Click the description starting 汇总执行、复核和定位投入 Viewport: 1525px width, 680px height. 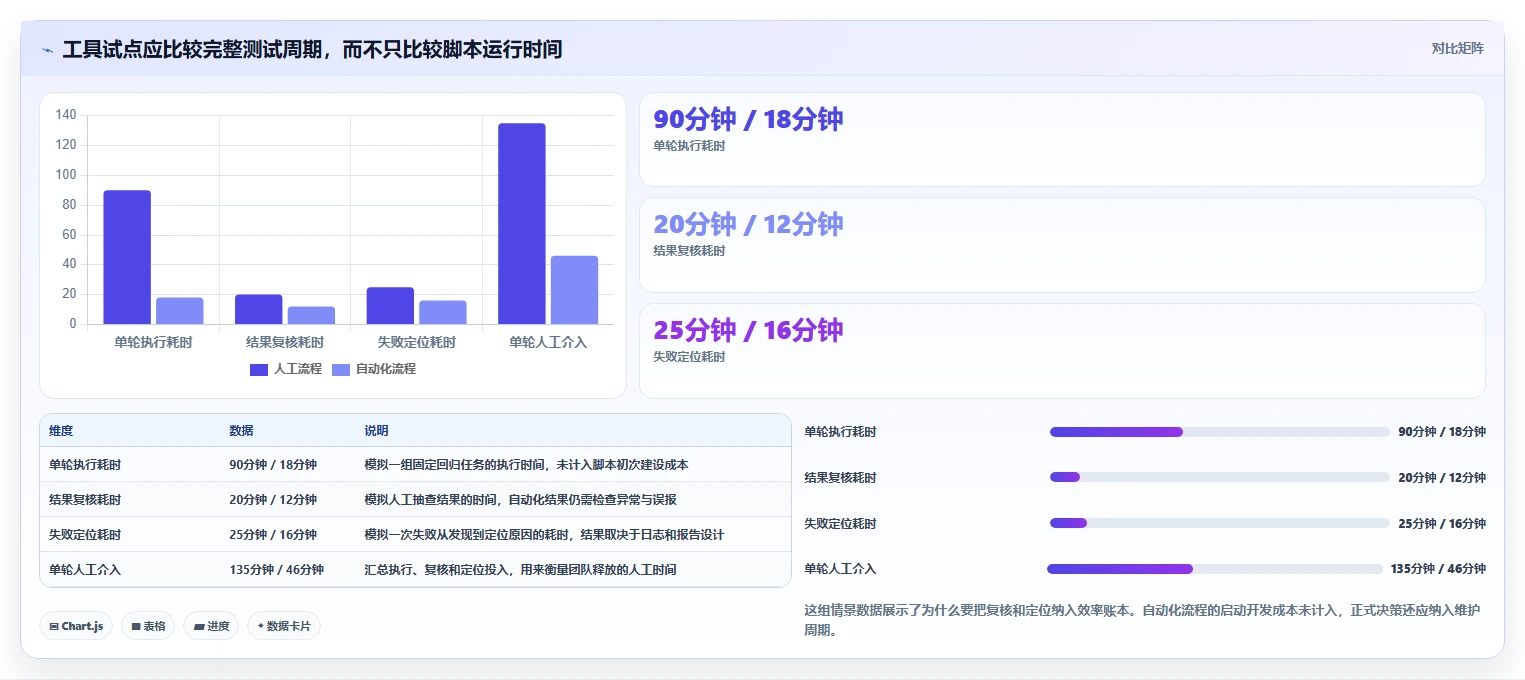coord(520,570)
